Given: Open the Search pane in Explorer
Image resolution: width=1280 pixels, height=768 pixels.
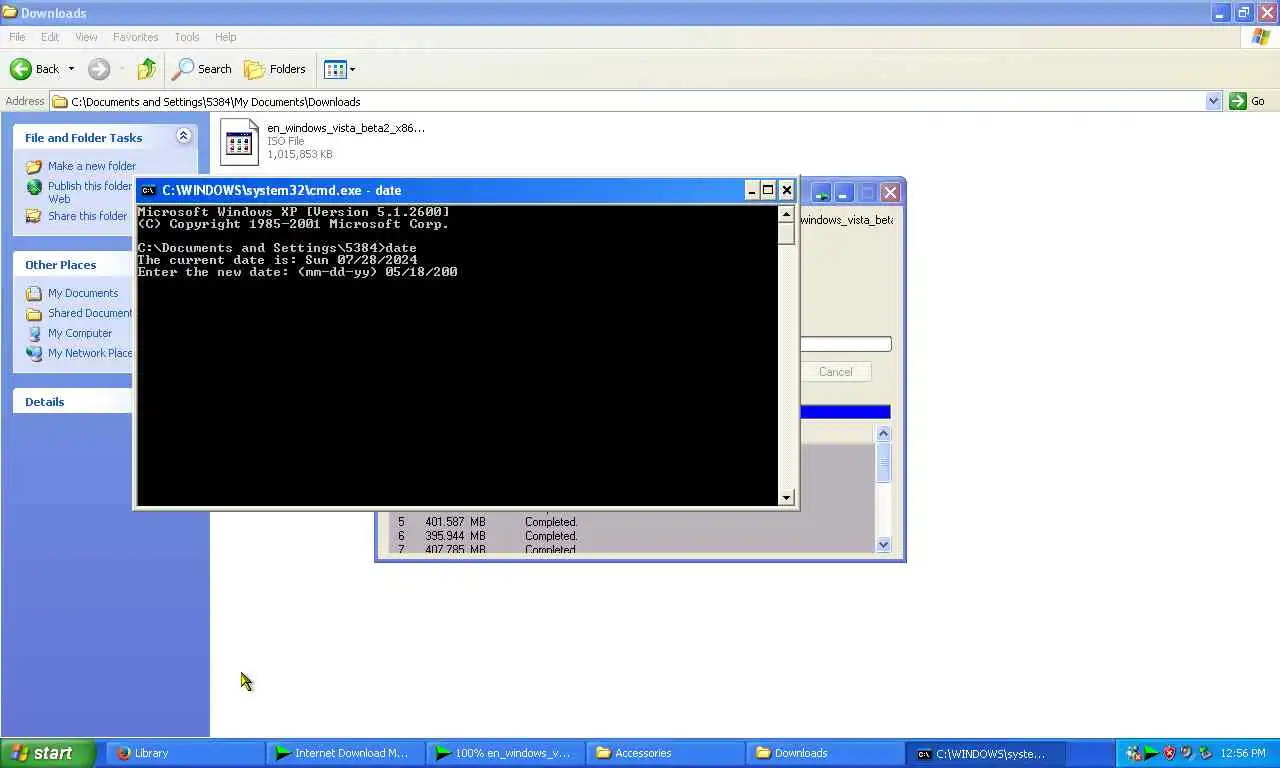Looking at the screenshot, I should coord(201,69).
